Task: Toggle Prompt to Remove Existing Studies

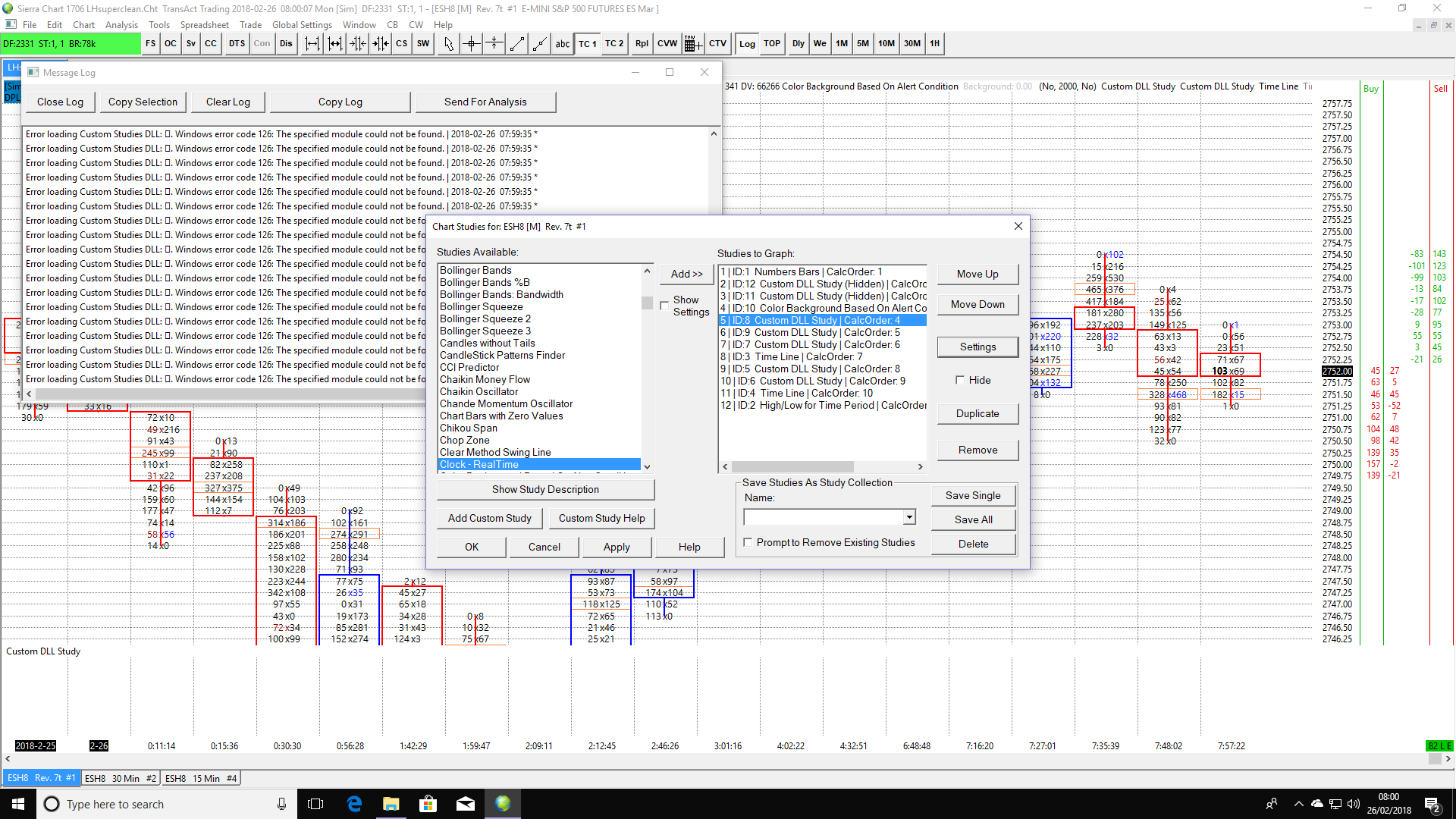Action: (748, 542)
